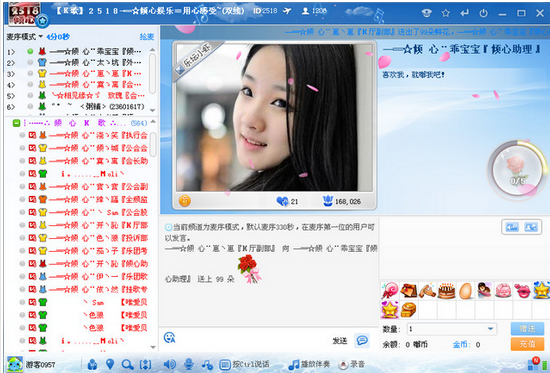The width and height of the screenshot is (550, 373).
Task: Click the orange 充值 recharge button
Action: point(527,344)
